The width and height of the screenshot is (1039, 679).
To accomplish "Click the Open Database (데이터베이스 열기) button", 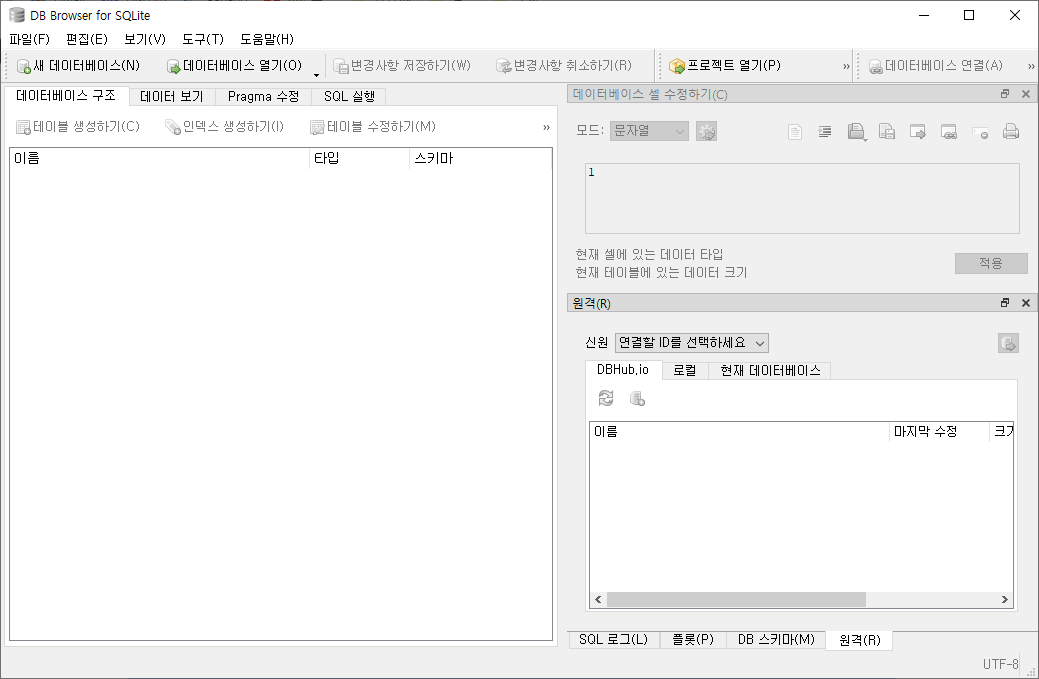I will 234,66.
